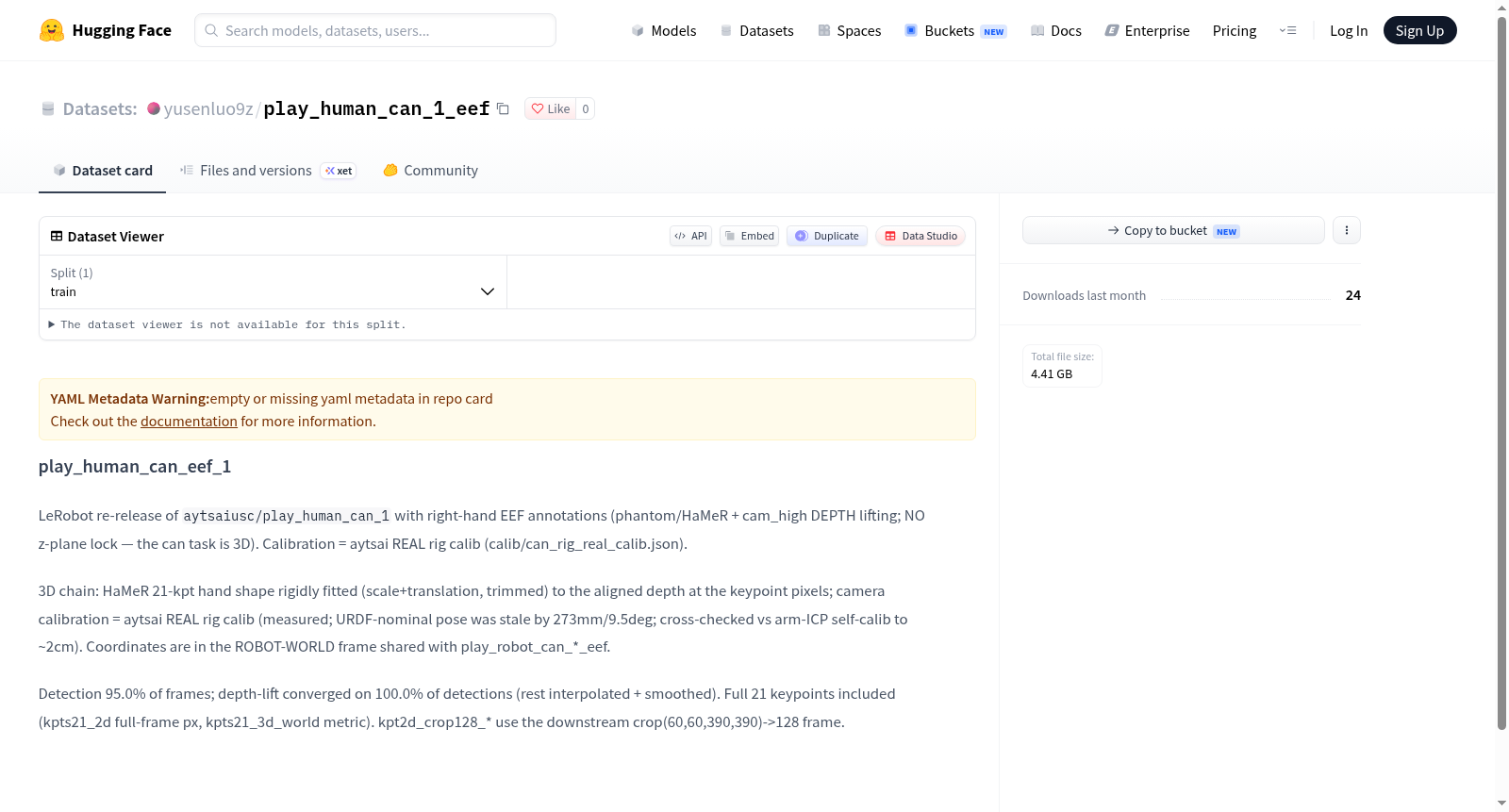
Task: Open the Split train dropdown
Action: click(273, 282)
